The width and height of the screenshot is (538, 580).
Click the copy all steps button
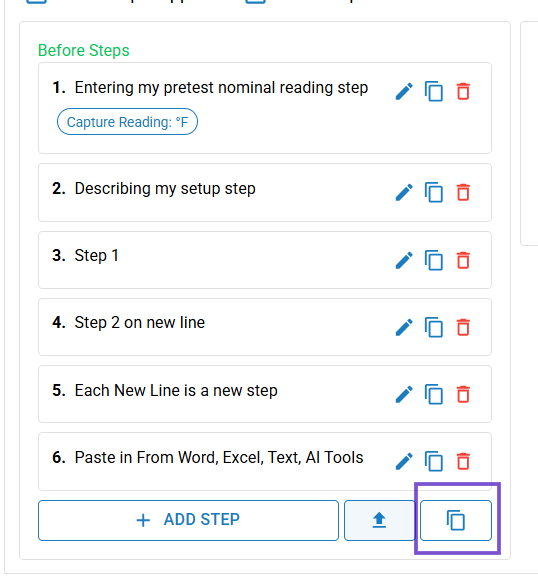[456, 520]
